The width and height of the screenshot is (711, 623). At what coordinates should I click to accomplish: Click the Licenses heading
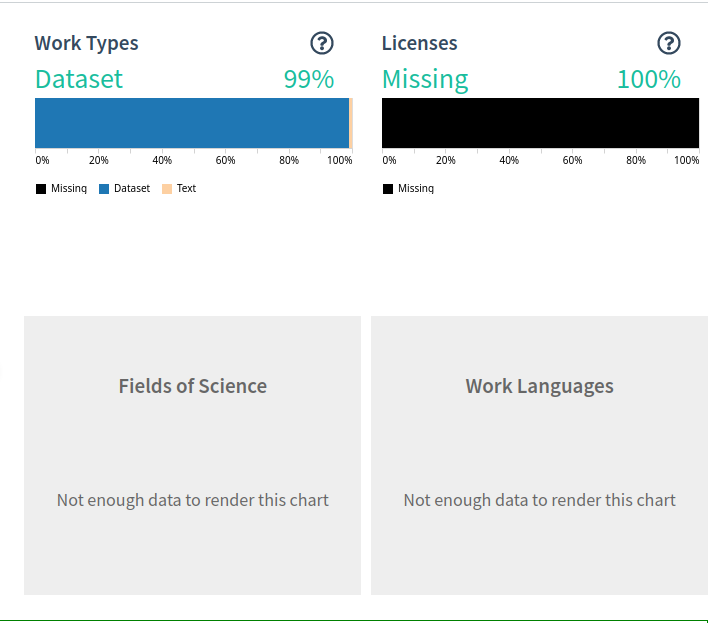point(419,43)
